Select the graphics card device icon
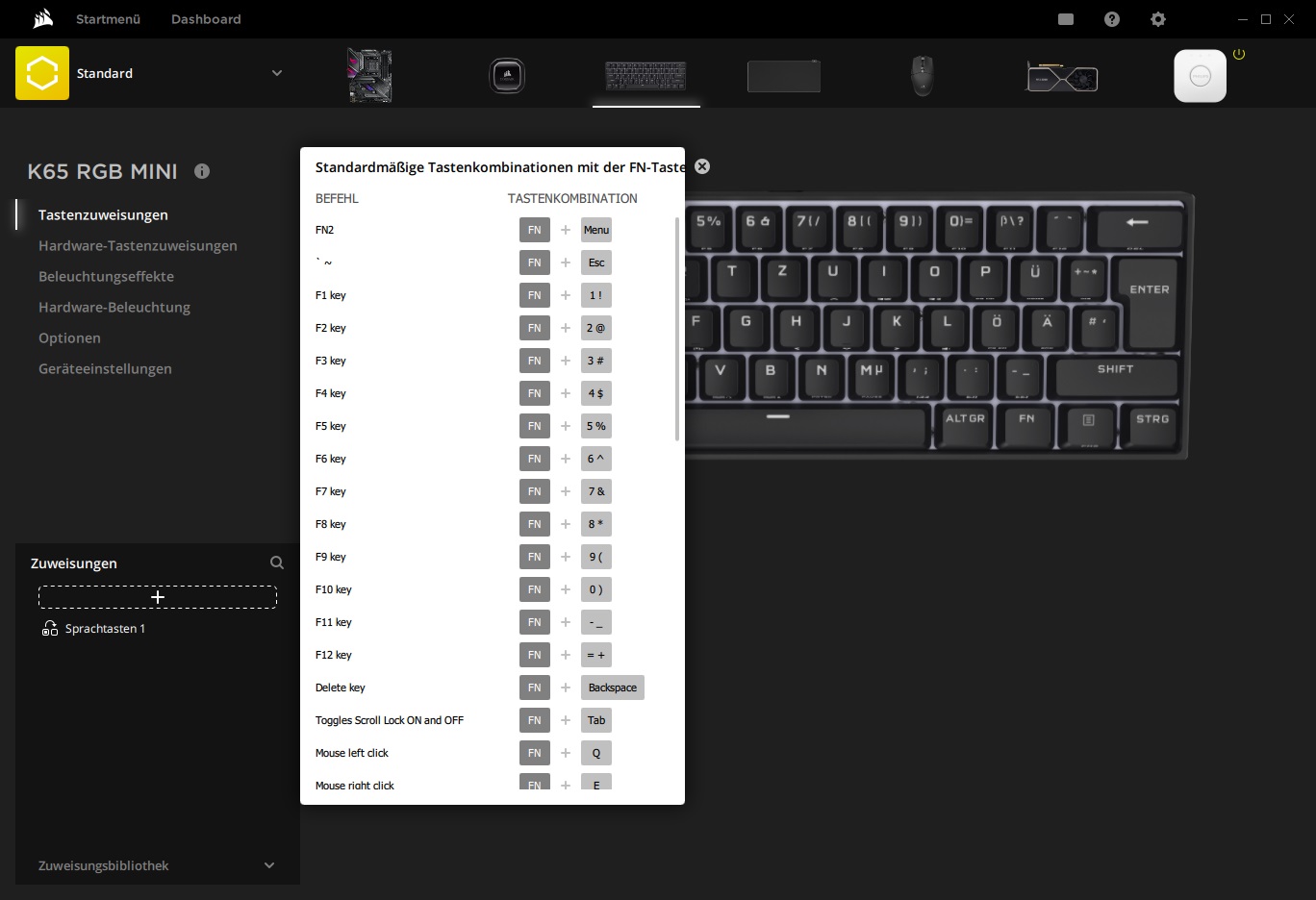1316x900 pixels. pos(1062,76)
